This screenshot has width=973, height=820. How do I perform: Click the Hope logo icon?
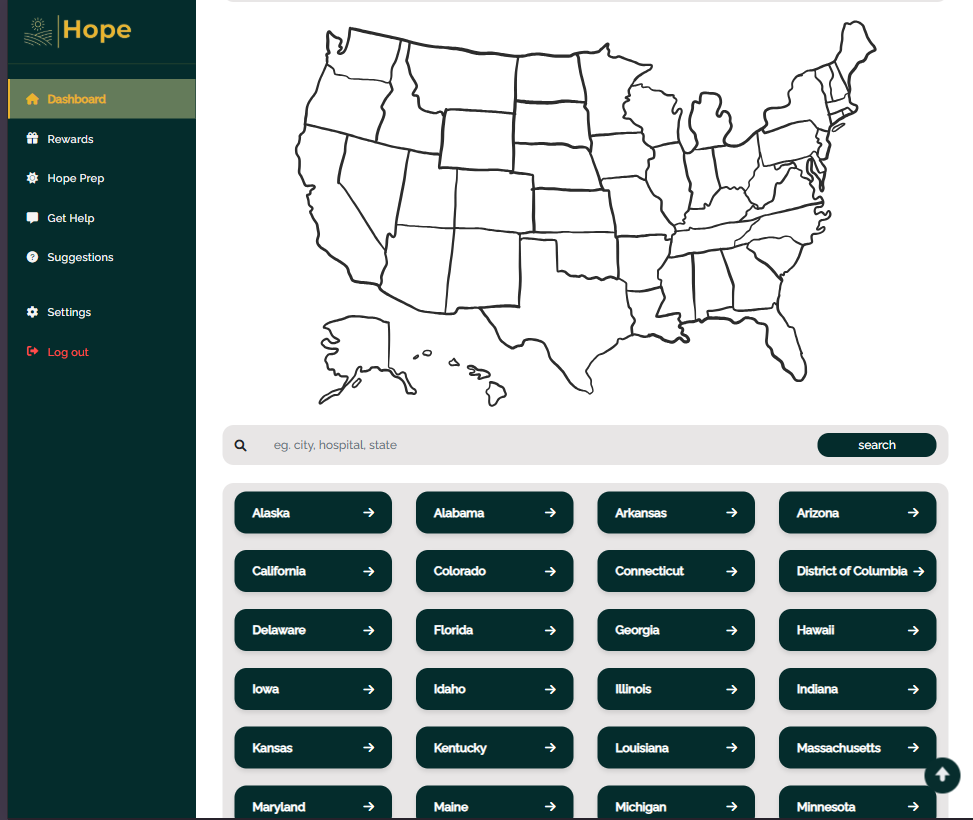coord(39,31)
